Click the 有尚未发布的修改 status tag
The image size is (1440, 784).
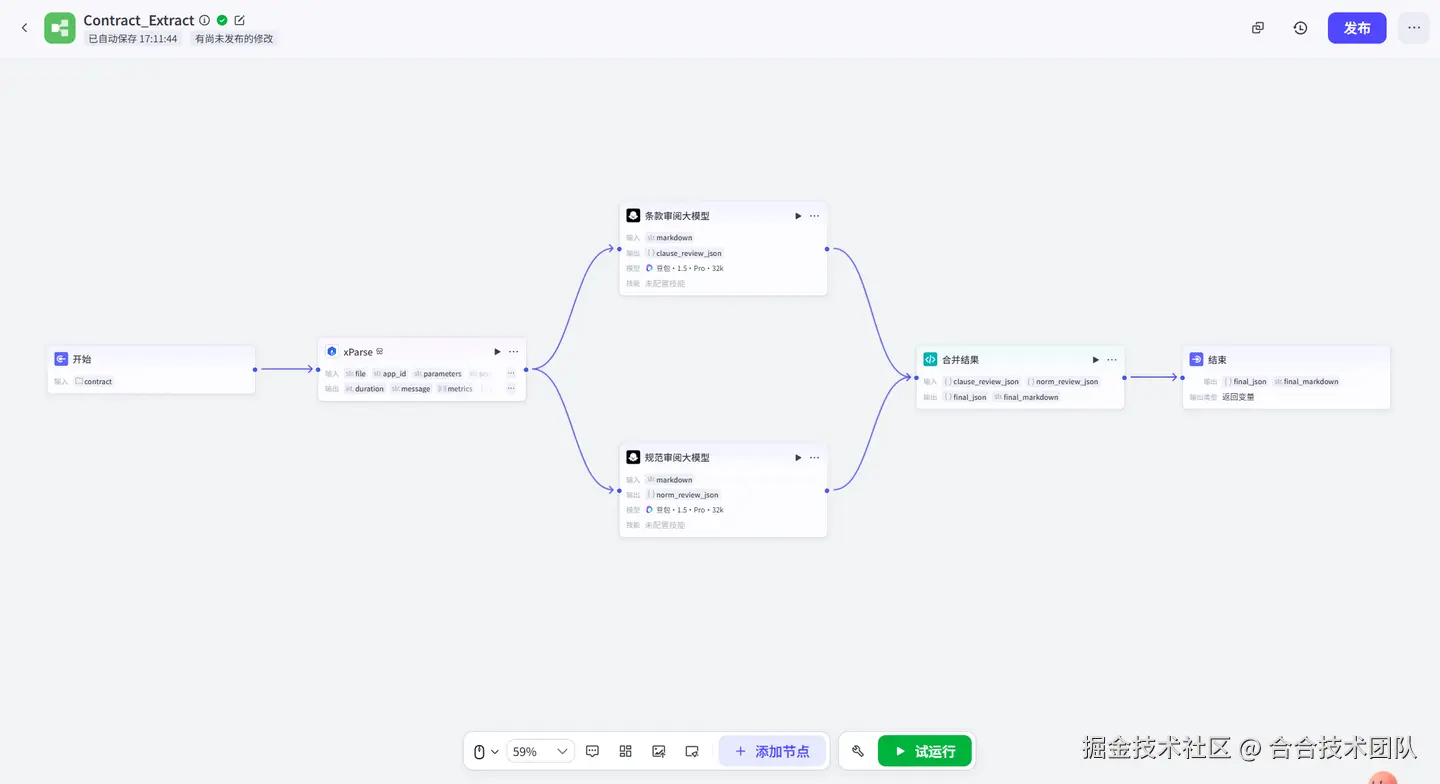tap(234, 39)
